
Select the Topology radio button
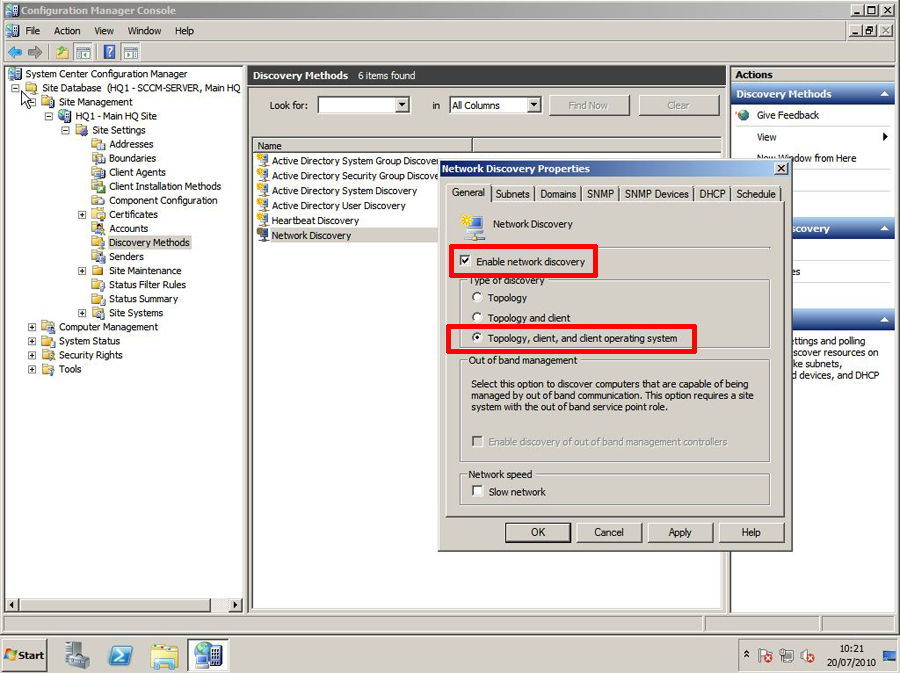(x=477, y=297)
